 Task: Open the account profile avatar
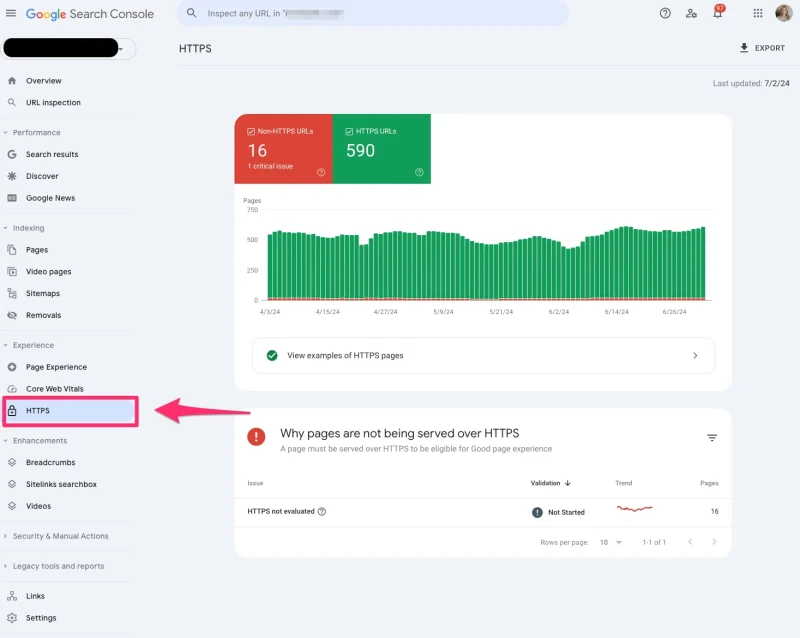coord(783,13)
